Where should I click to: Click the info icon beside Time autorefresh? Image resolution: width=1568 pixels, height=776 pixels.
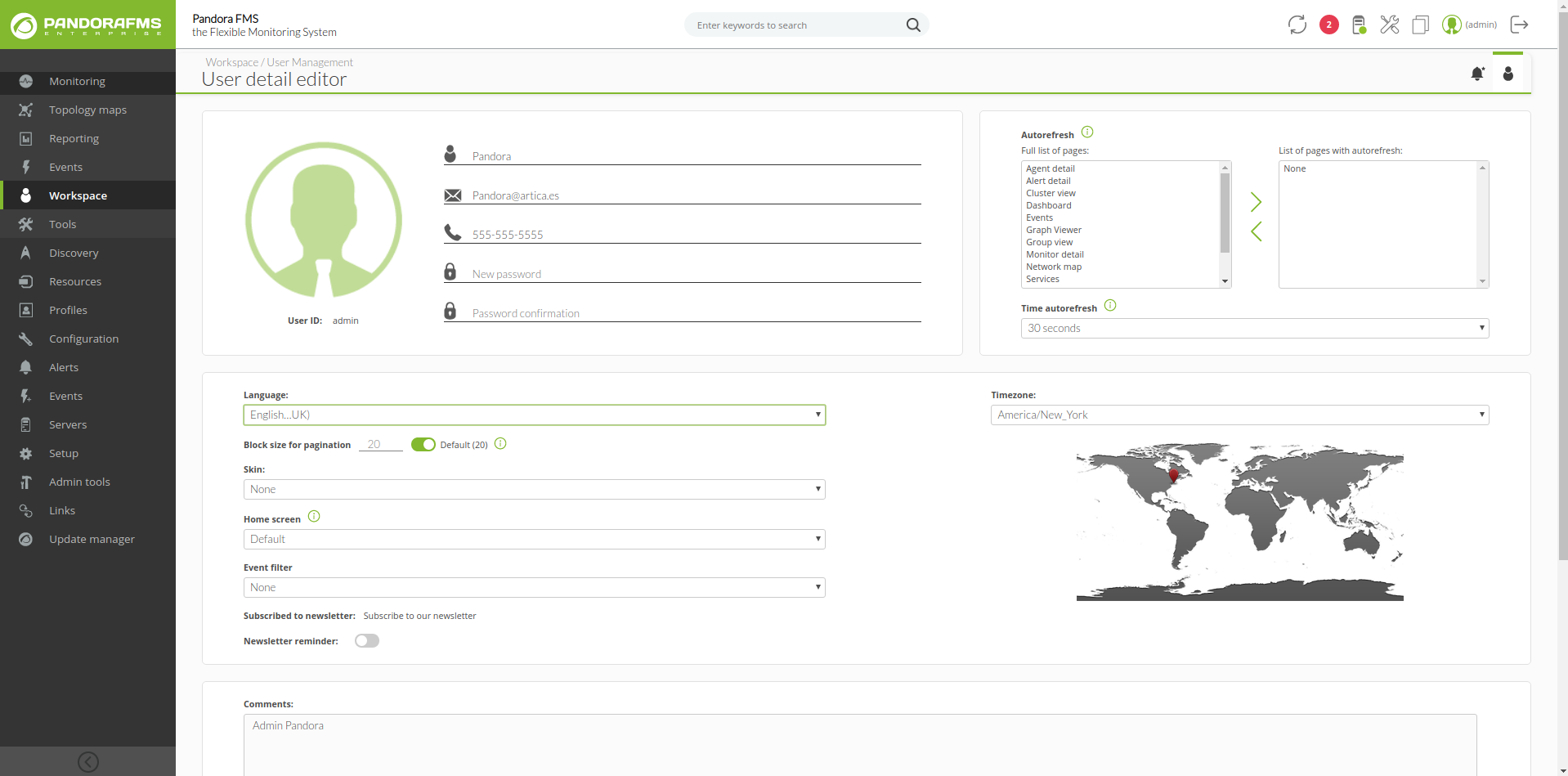pos(1110,305)
